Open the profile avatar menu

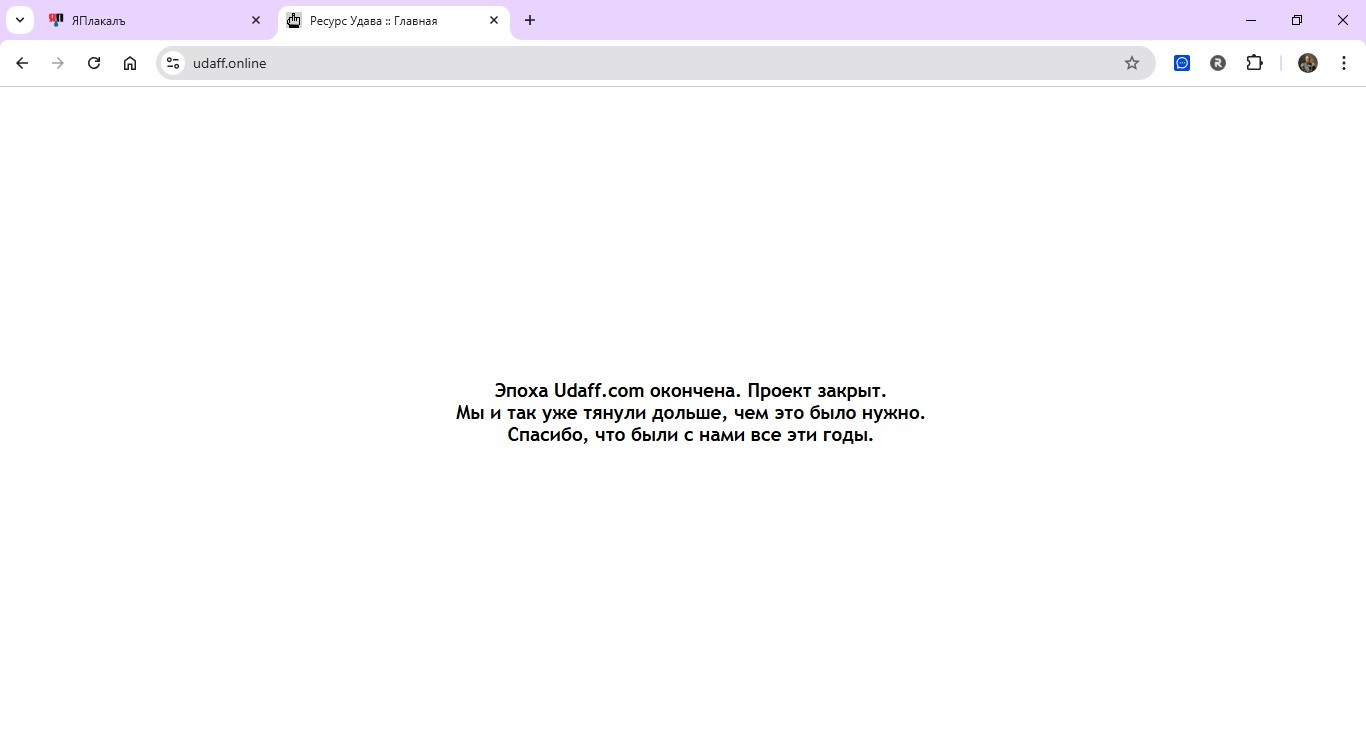(x=1308, y=63)
